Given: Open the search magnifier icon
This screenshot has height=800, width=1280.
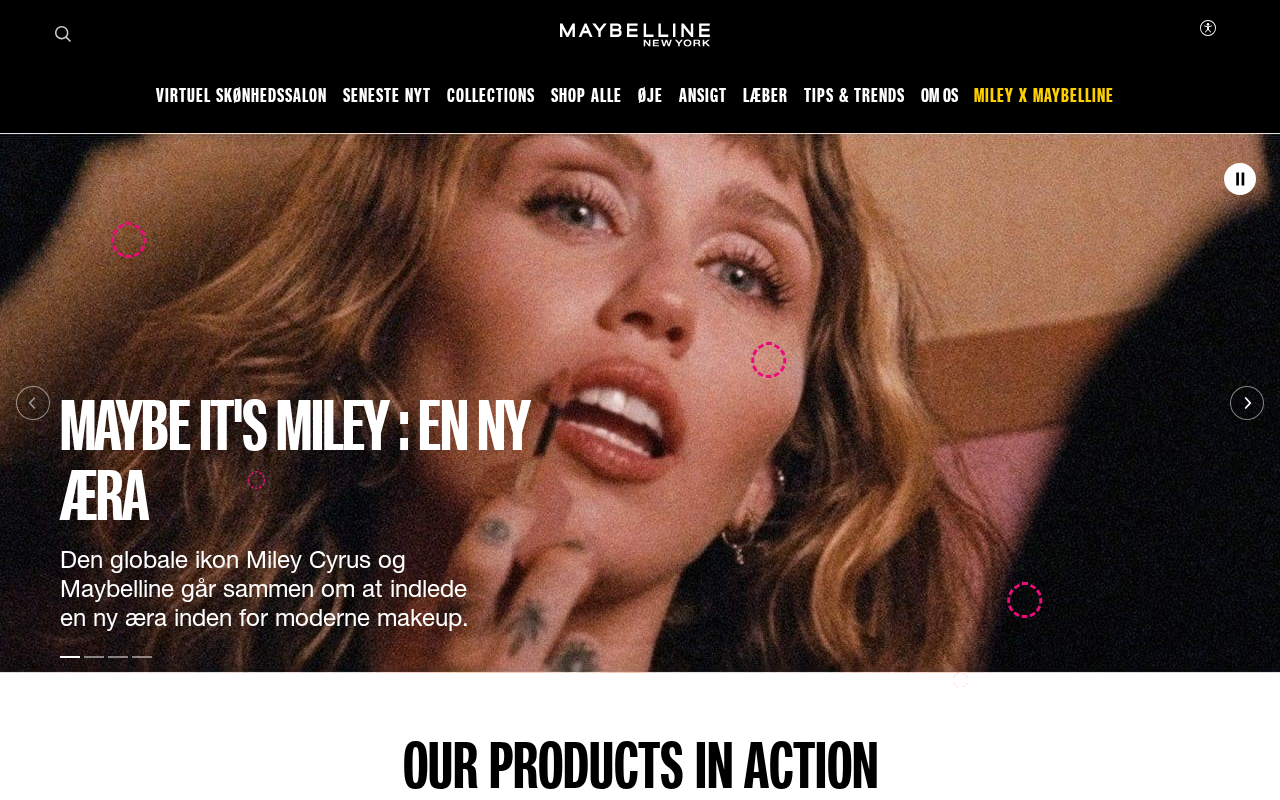Looking at the screenshot, I should pos(63,34).
